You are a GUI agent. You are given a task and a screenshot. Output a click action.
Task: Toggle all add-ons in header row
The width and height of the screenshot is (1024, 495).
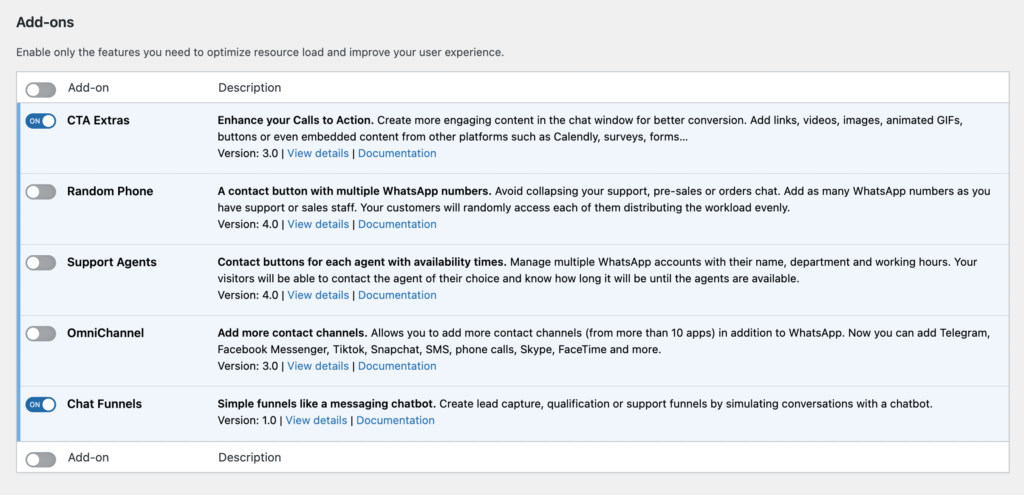41,89
